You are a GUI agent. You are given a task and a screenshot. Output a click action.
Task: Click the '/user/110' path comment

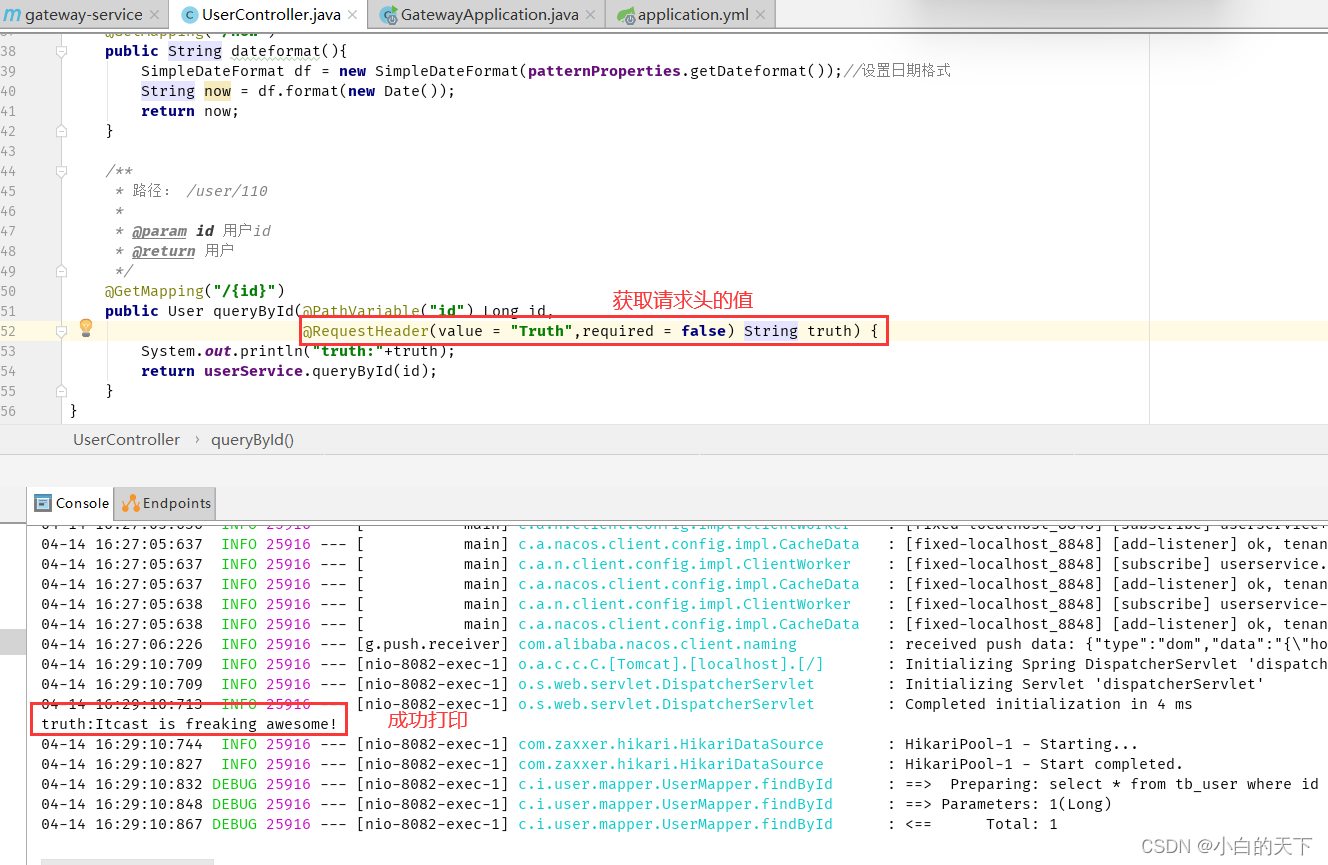(227, 191)
